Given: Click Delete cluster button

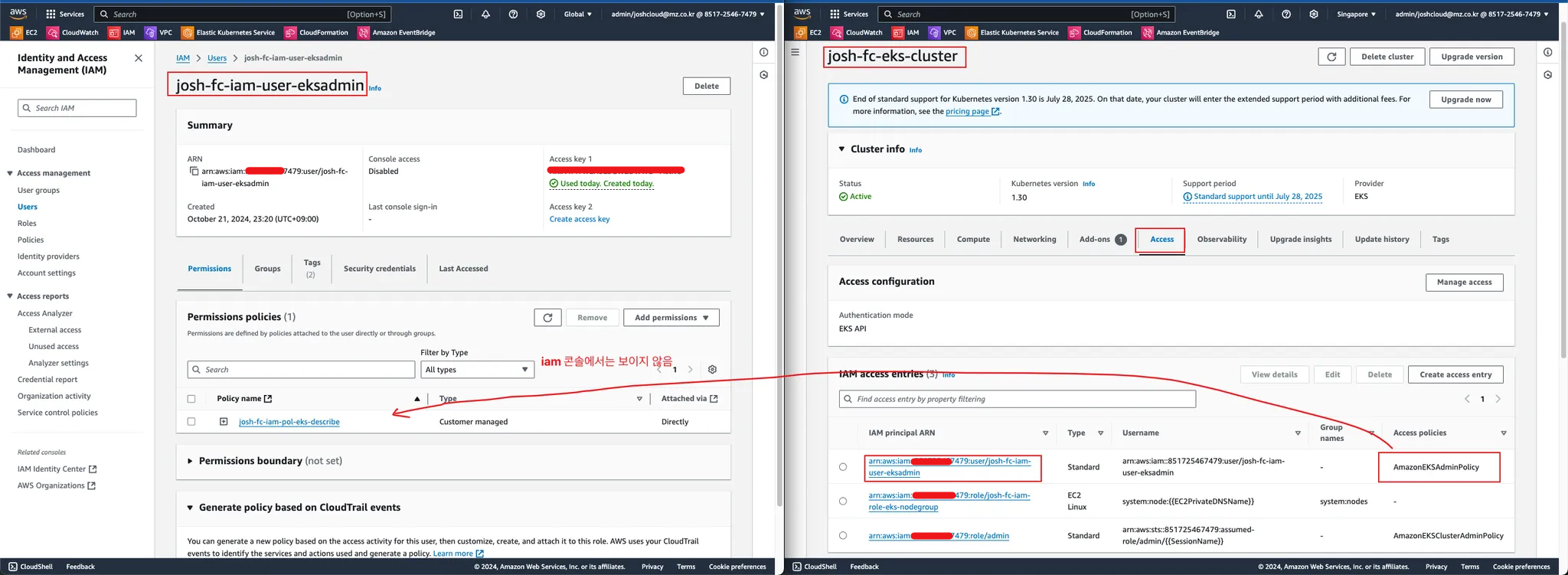Looking at the screenshot, I should click(1387, 57).
